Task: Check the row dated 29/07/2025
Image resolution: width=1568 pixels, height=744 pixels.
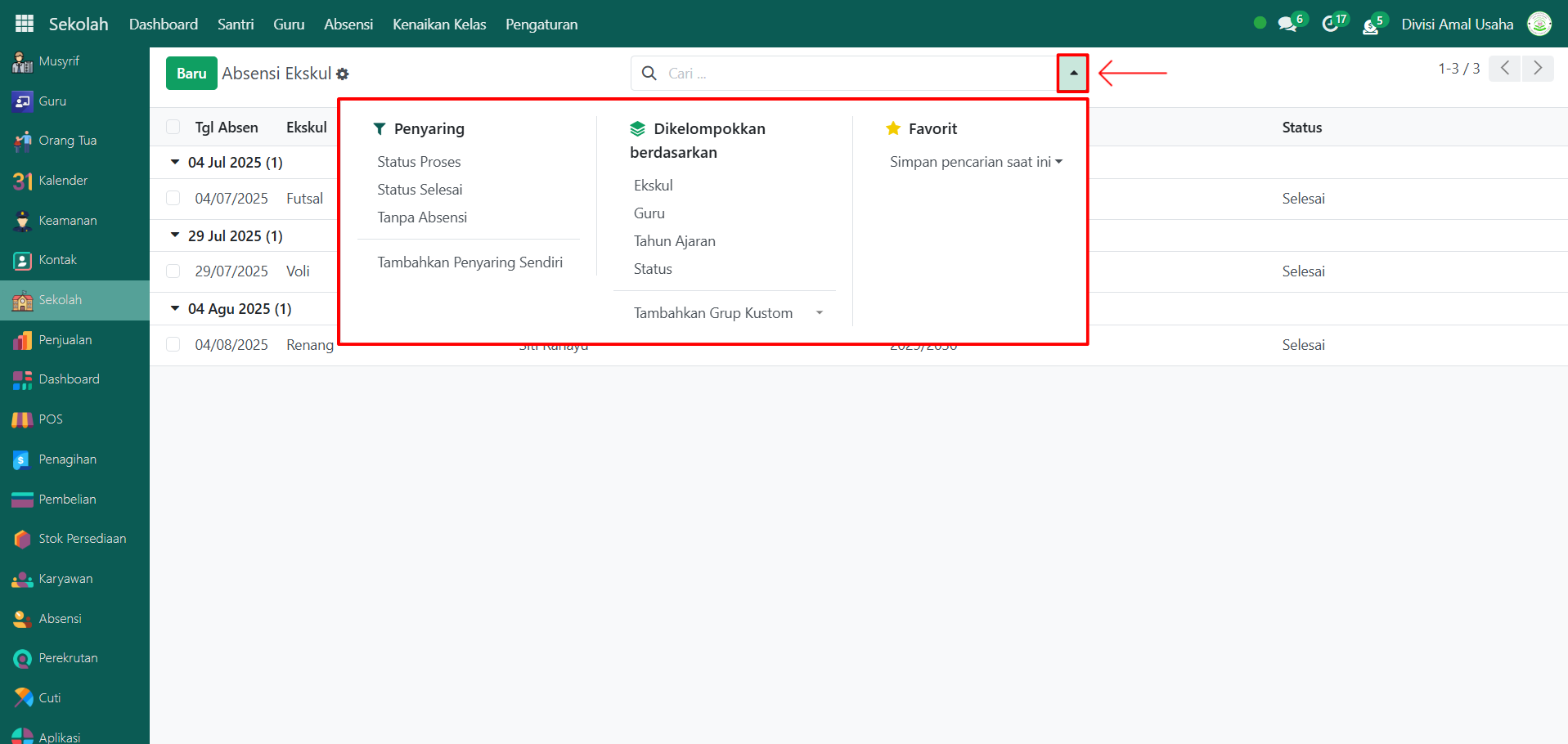Action: (x=173, y=271)
